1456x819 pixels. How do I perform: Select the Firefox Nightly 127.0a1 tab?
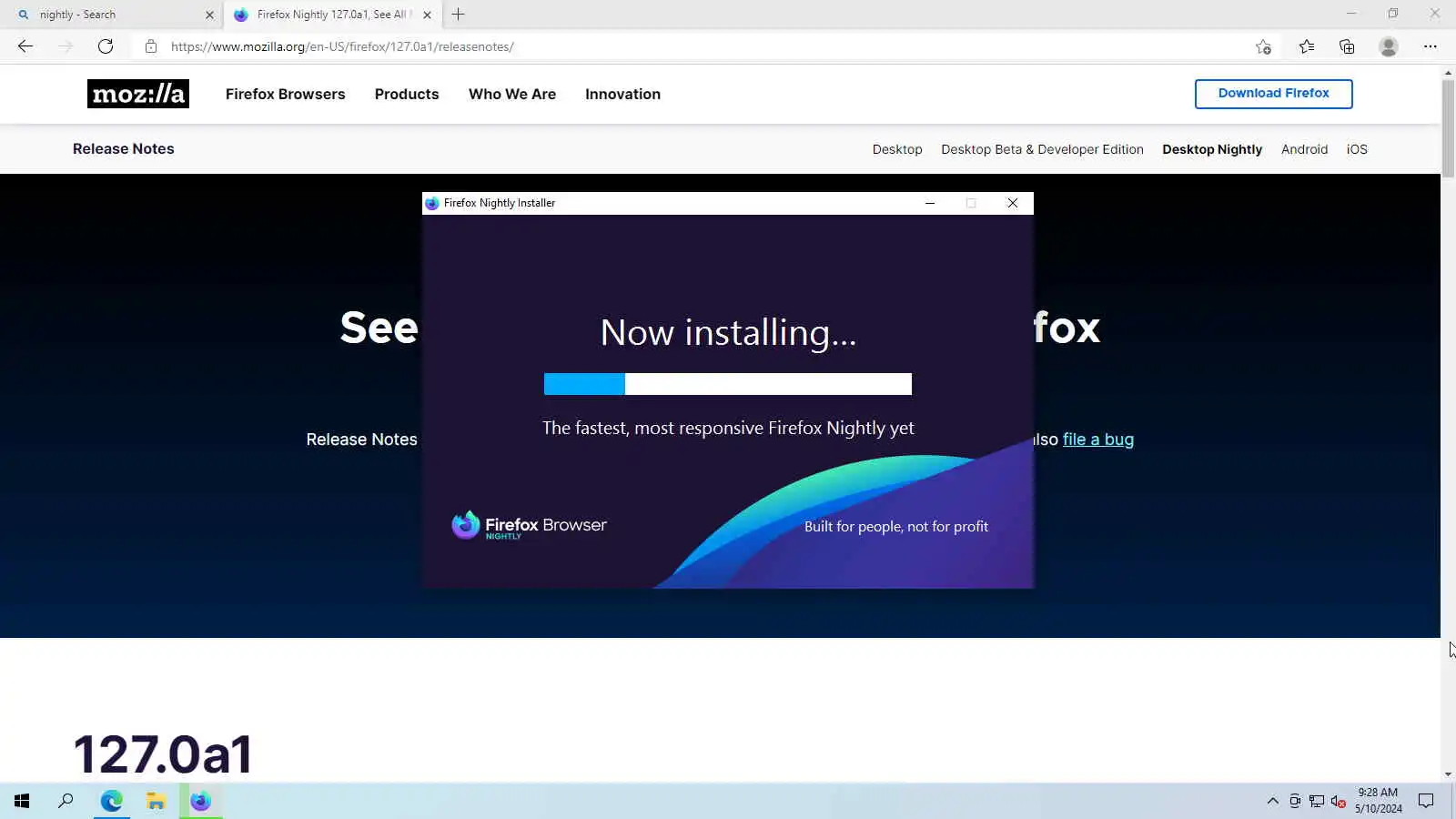click(331, 15)
